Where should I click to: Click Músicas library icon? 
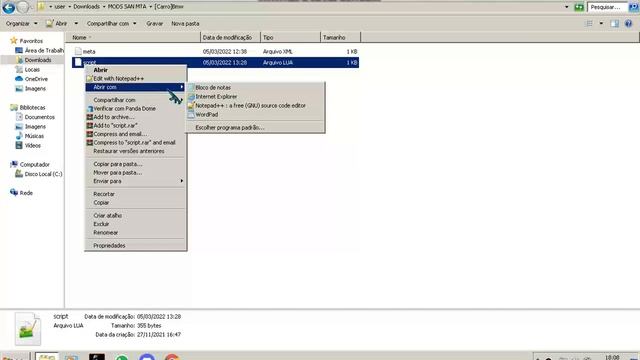click(x=19, y=136)
